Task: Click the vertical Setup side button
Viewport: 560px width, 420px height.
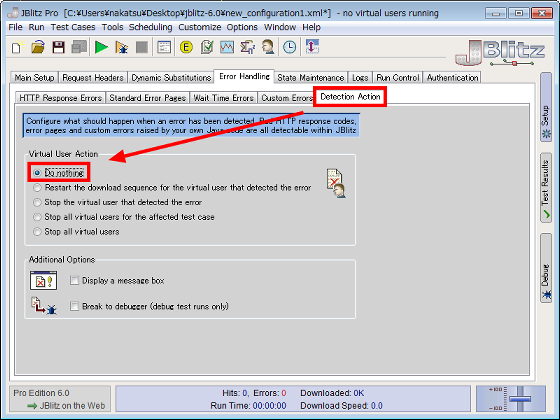Action: pos(546,107)
